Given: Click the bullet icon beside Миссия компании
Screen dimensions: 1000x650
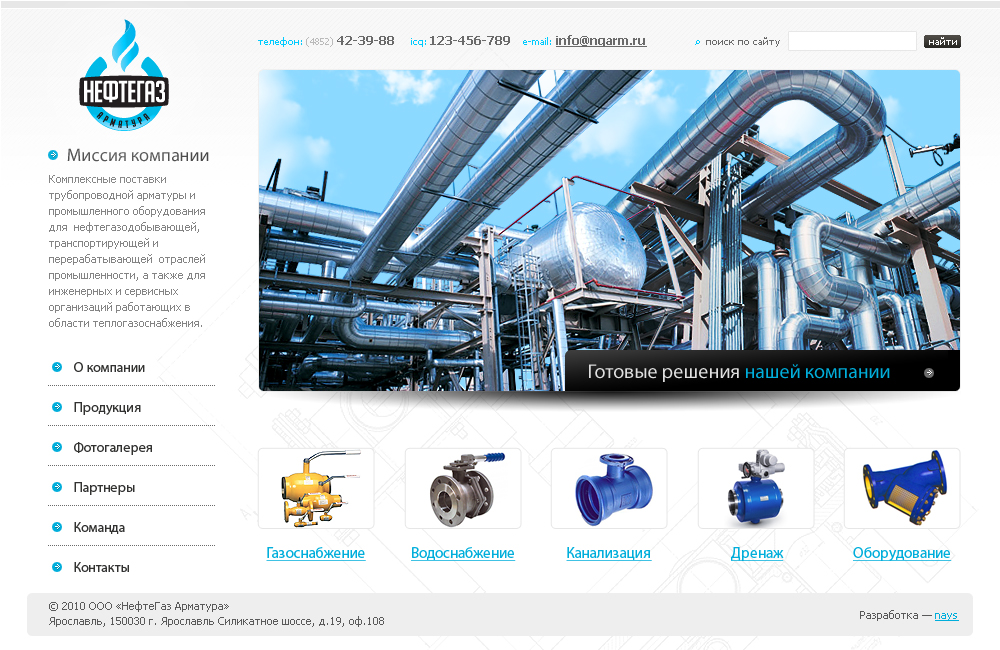Looking at the screenshot, I should pos(53,155).
